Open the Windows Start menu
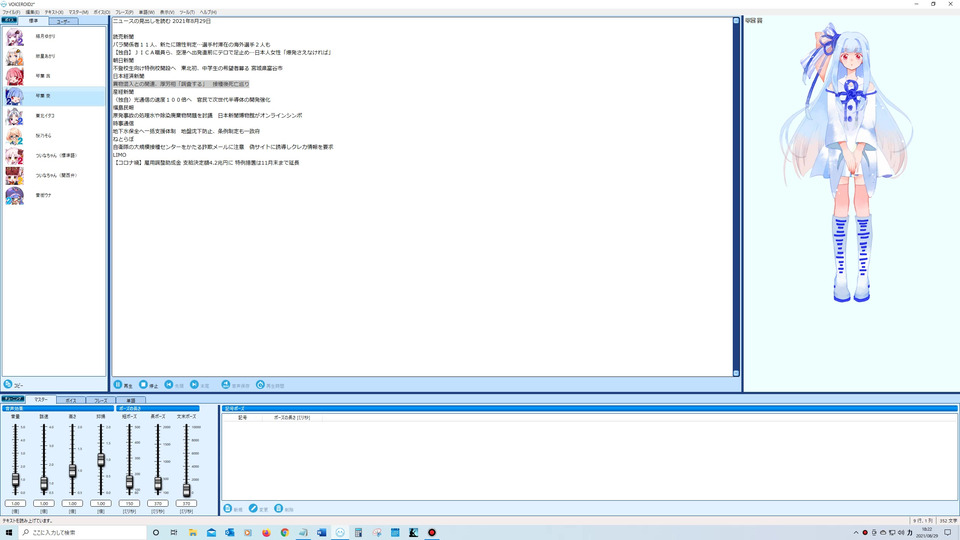 click(9, 533)
